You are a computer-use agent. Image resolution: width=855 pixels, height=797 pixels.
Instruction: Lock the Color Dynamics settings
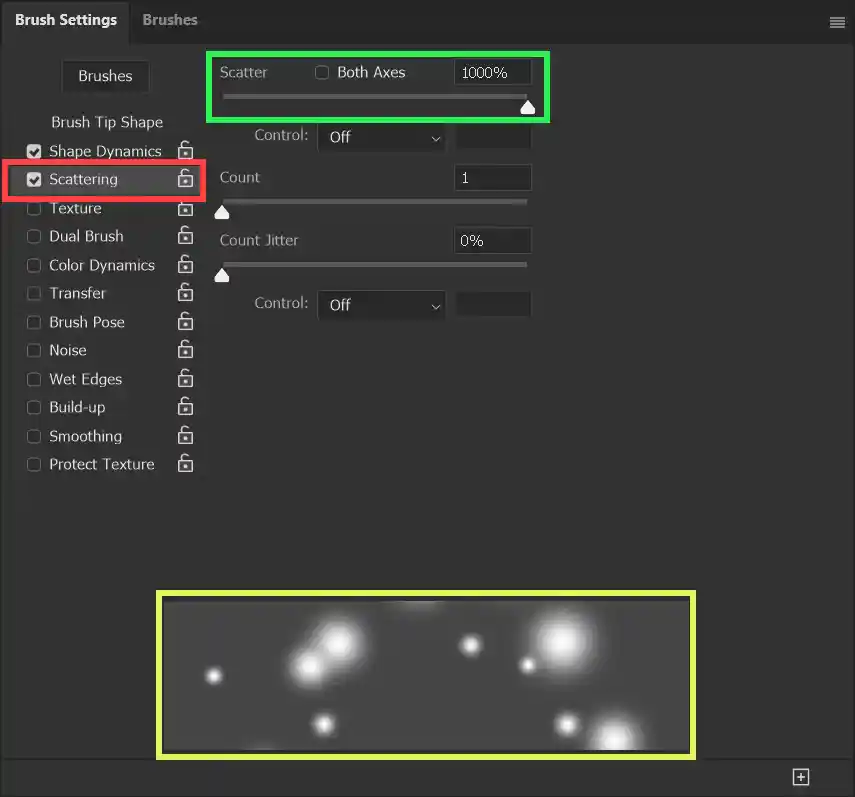click(185, 265)
